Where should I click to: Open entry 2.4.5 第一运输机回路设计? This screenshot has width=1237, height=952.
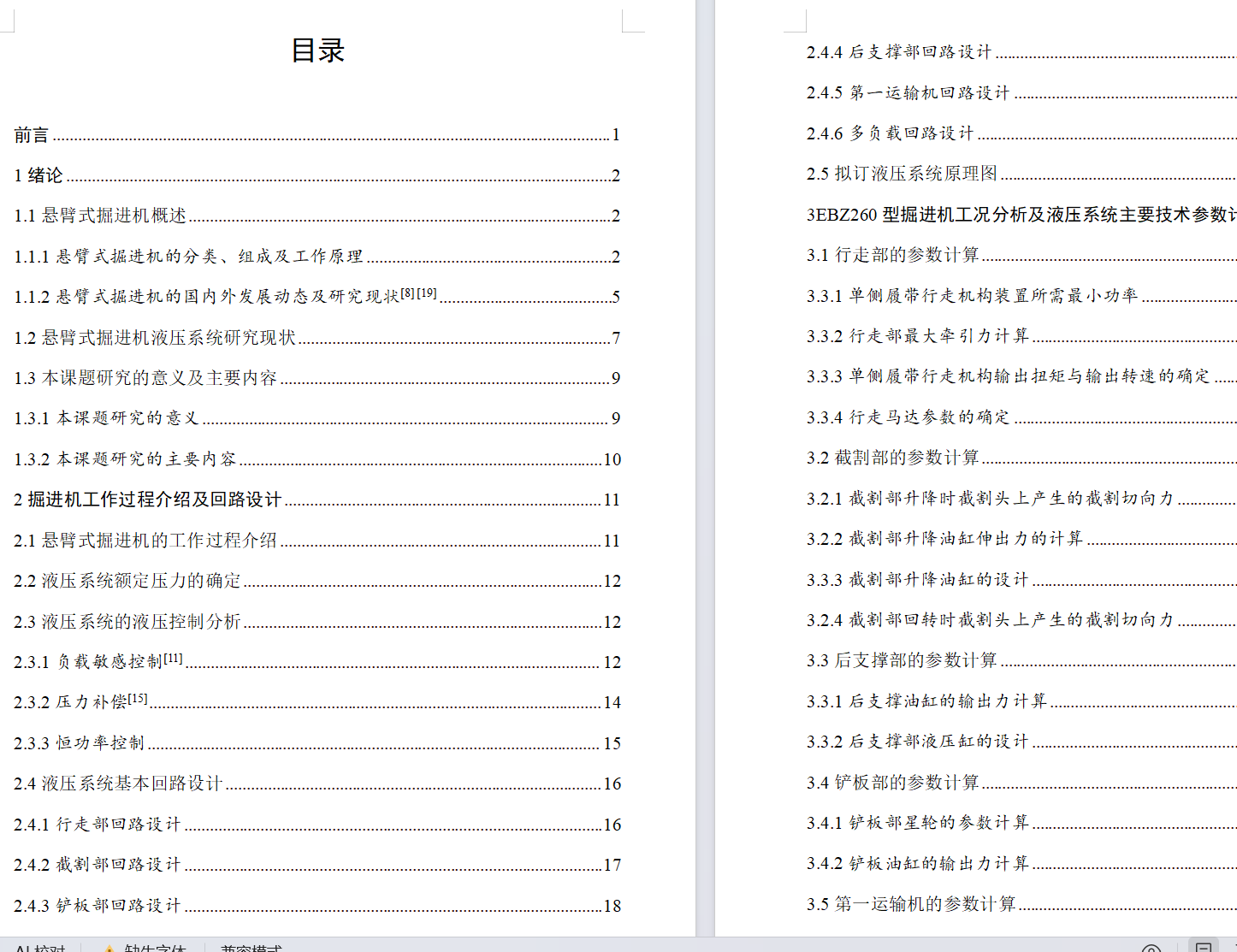[1021, 92]
